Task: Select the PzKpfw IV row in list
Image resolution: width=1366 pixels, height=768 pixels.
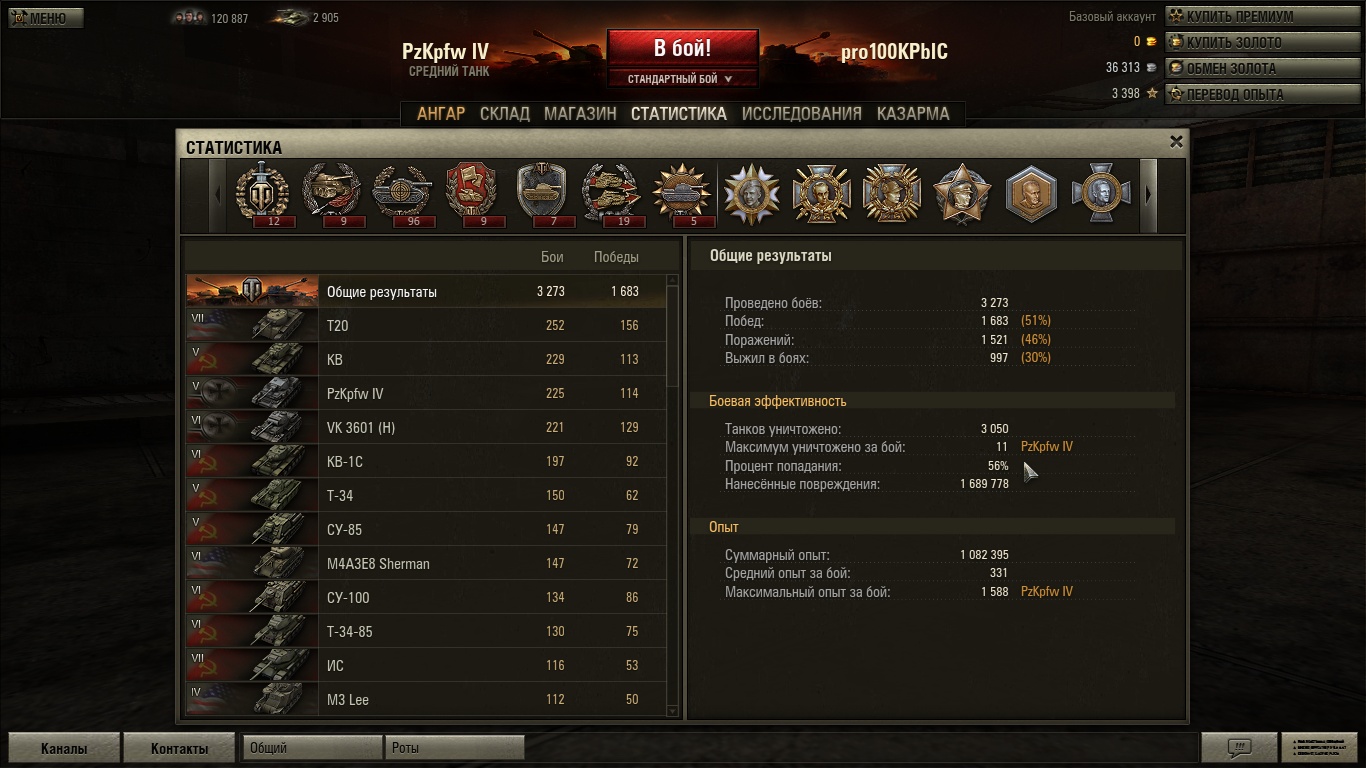Action: 426,393
